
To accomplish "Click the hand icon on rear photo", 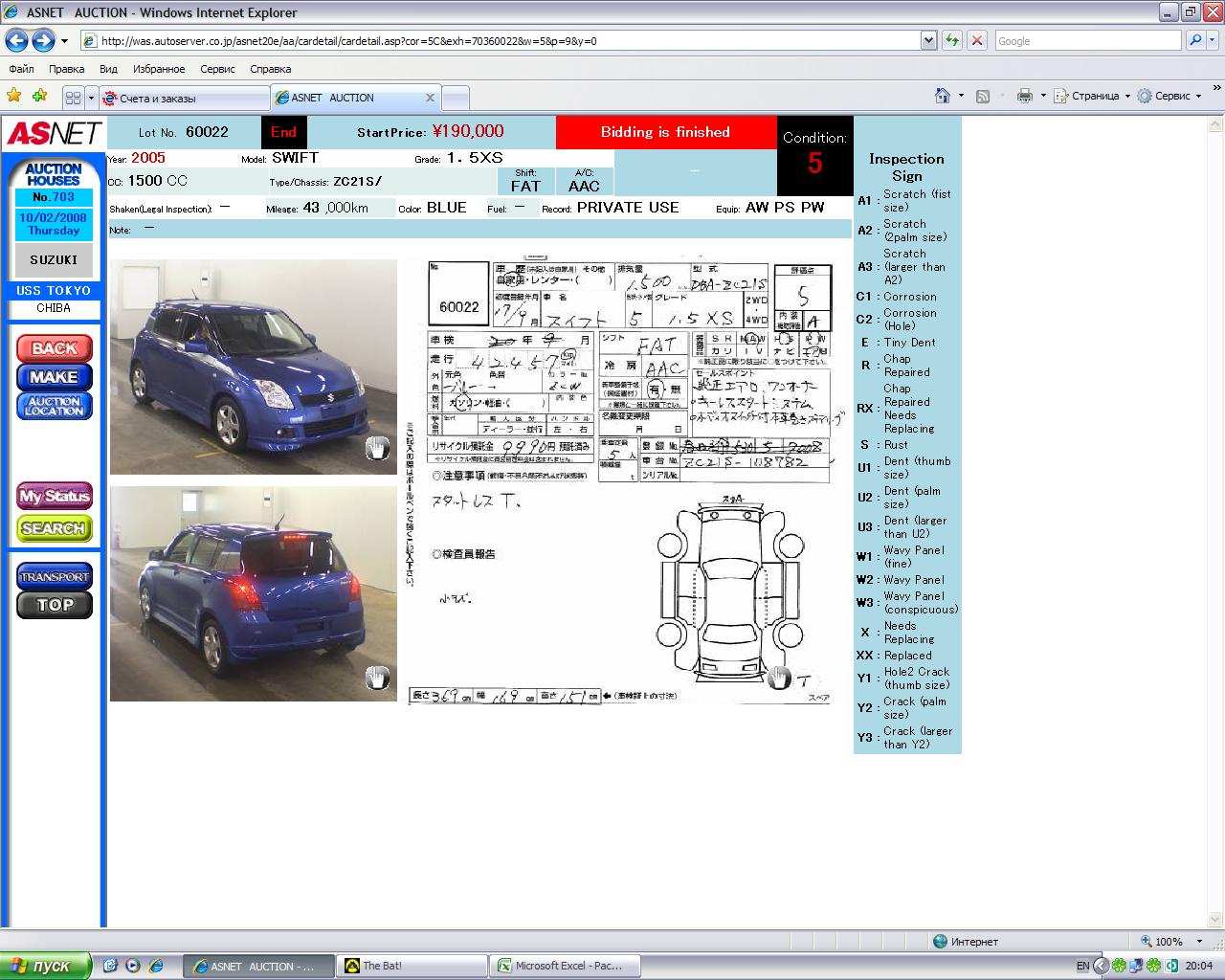I will click(x=377, y=677).
